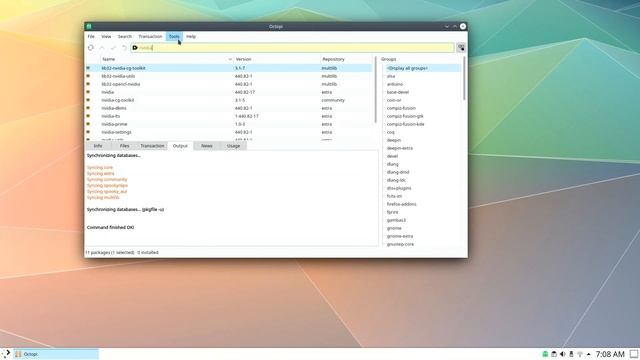
Task: Click the 7:08 AM clock
Action: [610, 354]
